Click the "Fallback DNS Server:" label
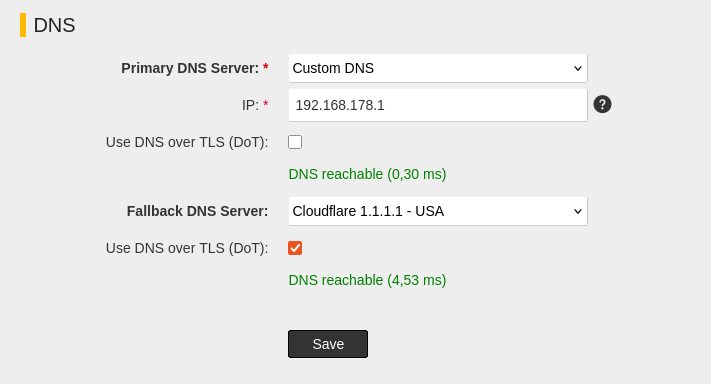This screenshot has height=384, width=711. click(x=197, y=211)
